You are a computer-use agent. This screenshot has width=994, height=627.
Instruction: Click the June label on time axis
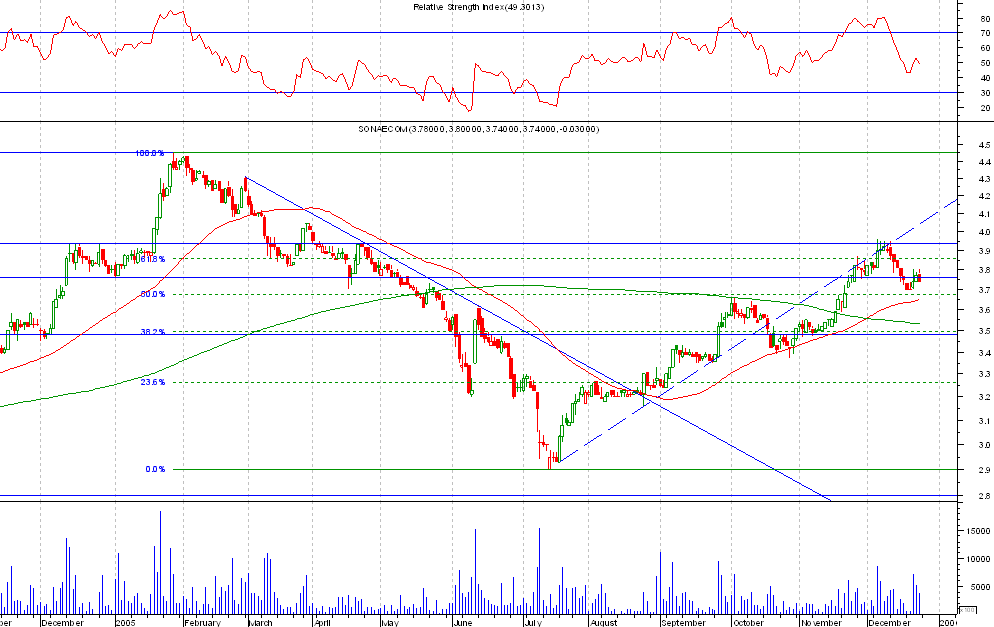pos(463,623)
